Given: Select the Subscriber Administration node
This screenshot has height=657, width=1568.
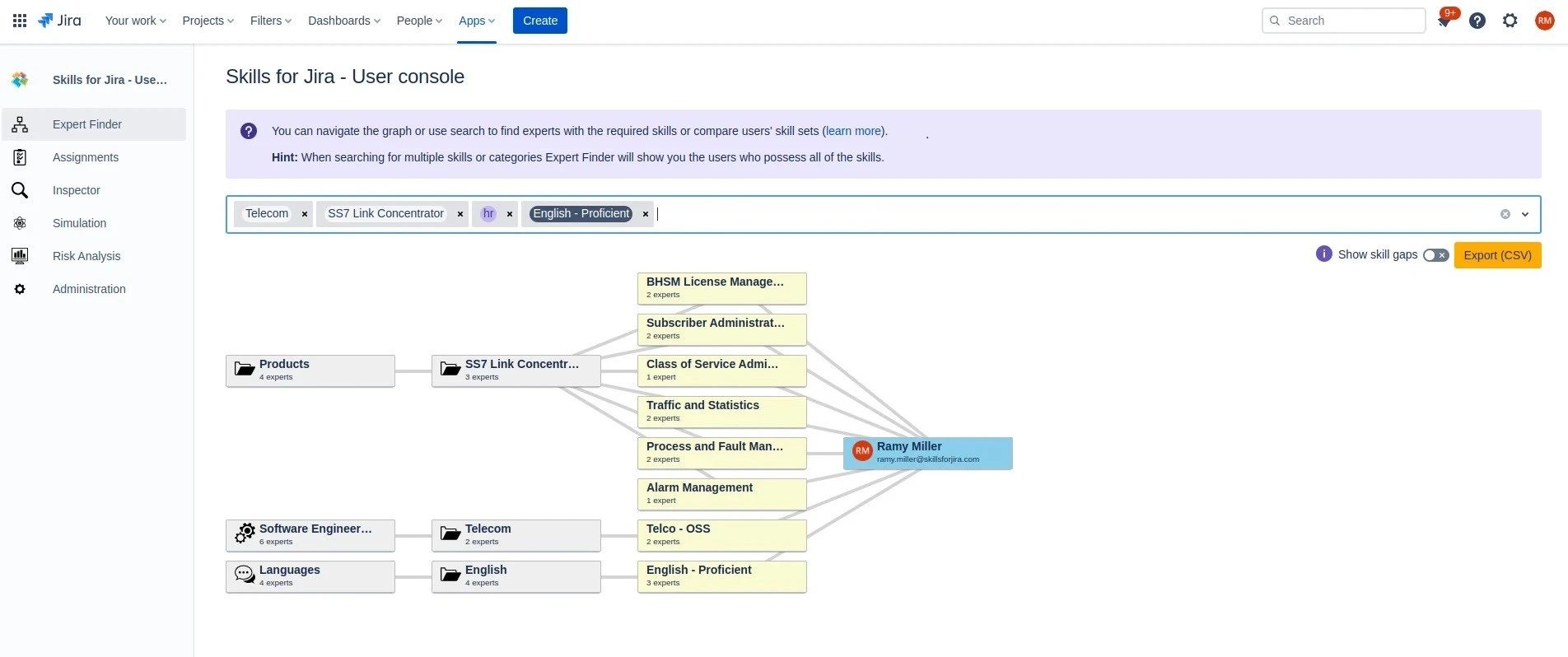Looking at the screenshot, I should click(721, 329).
